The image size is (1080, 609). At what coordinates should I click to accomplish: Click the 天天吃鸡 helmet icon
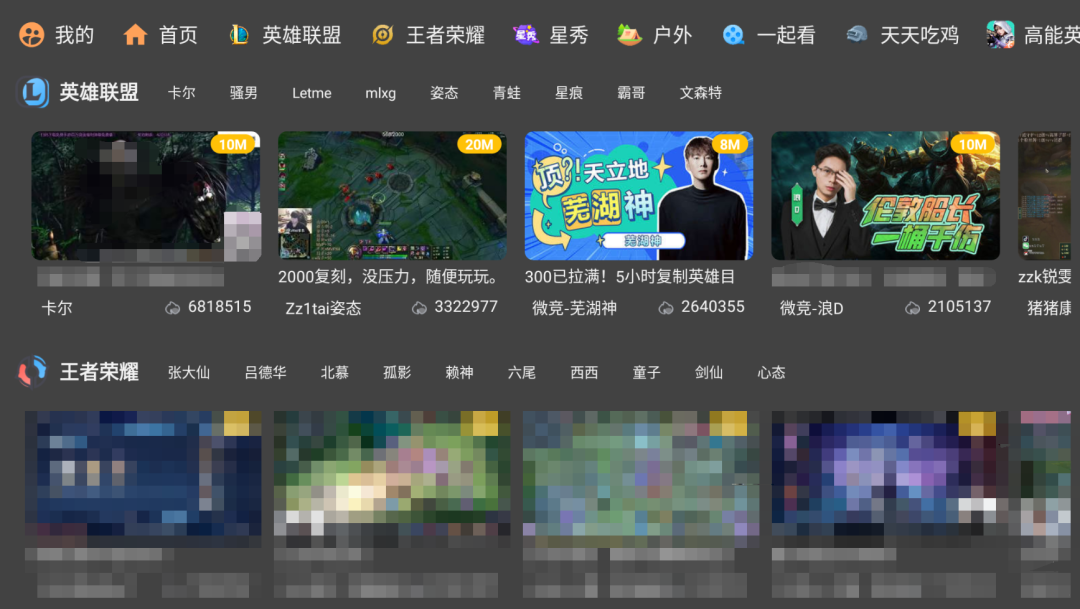pyautogui.click(x=856, y=34)
